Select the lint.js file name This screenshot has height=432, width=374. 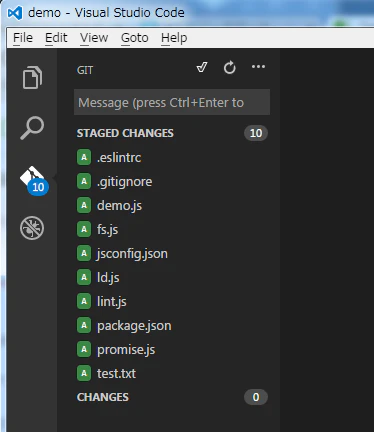[112, 302]
